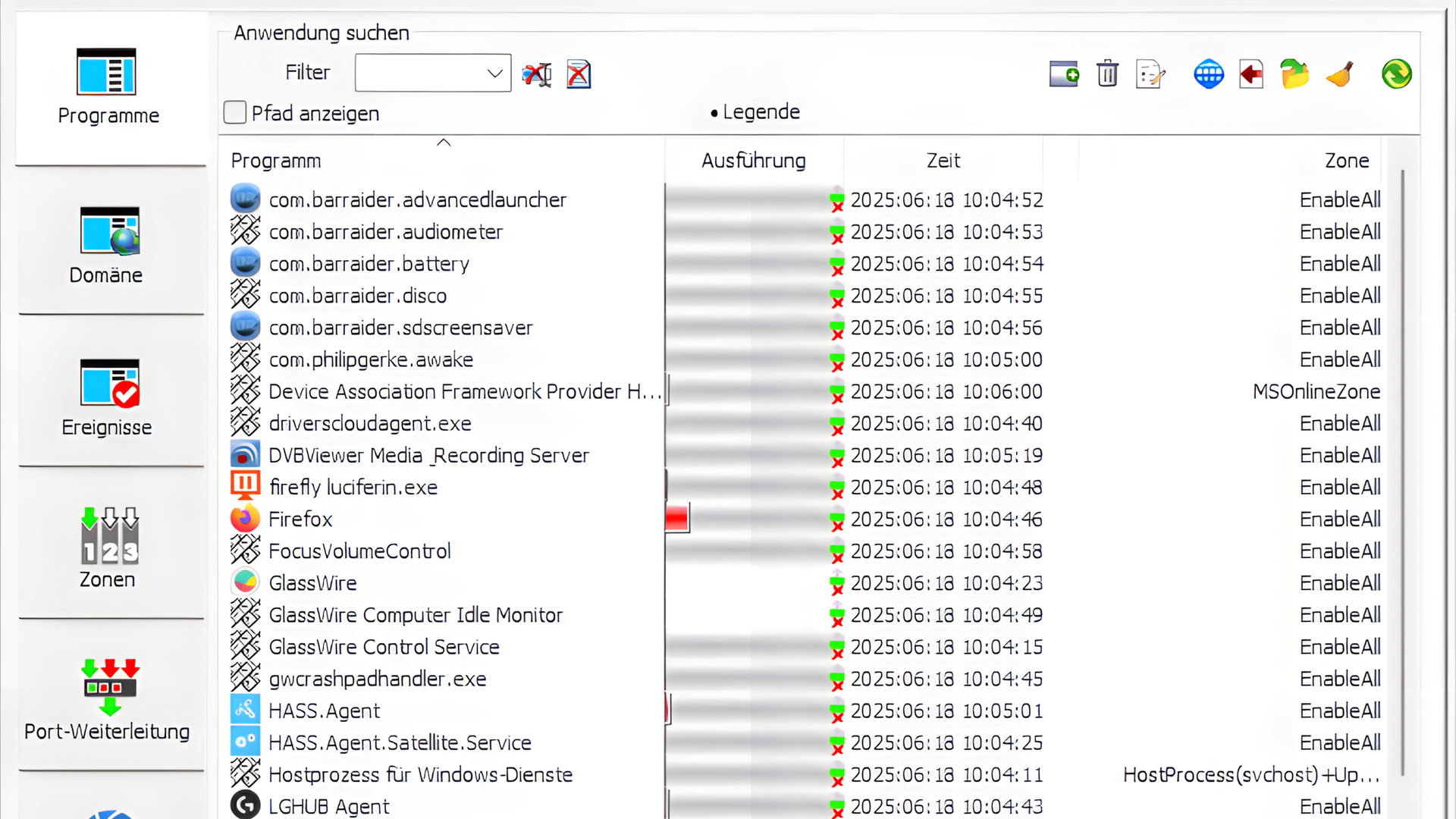Select gwcrashpadhandler.exe in the list
The height and width of the screenshot is (819, 1456).
(378, 679)
